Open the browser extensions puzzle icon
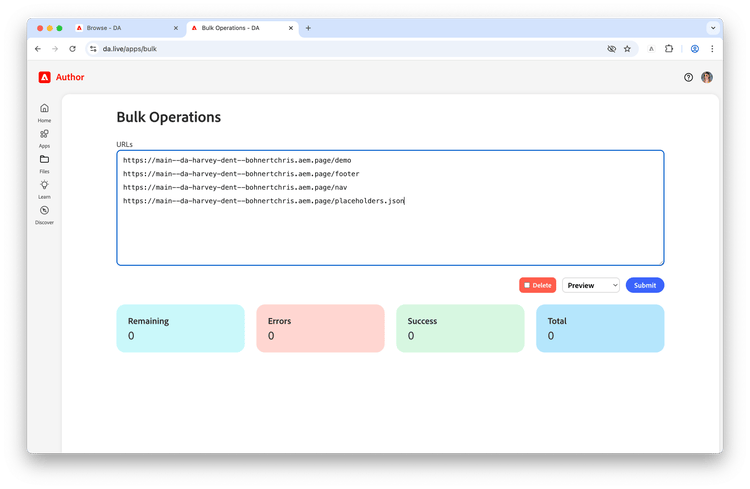 [669, 49]
